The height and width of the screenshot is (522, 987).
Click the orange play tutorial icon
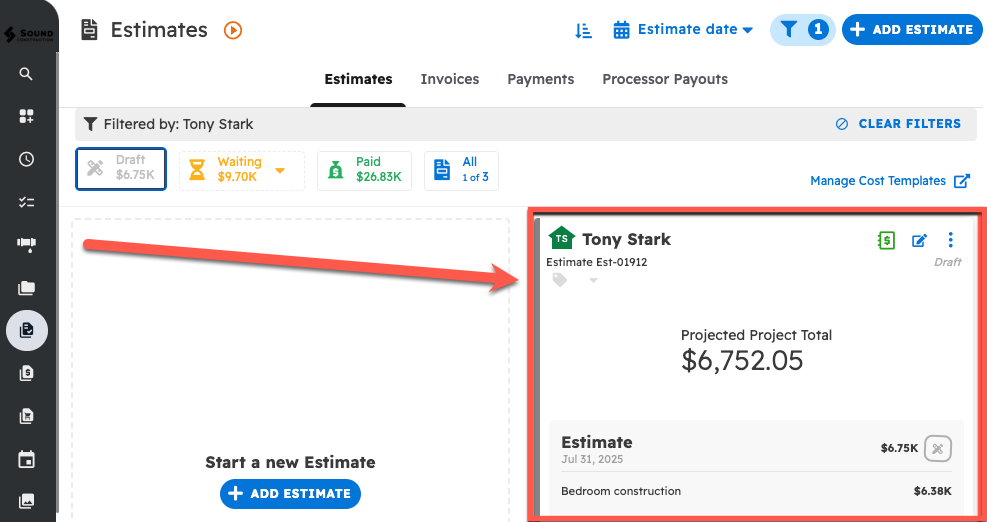point(233,30)
